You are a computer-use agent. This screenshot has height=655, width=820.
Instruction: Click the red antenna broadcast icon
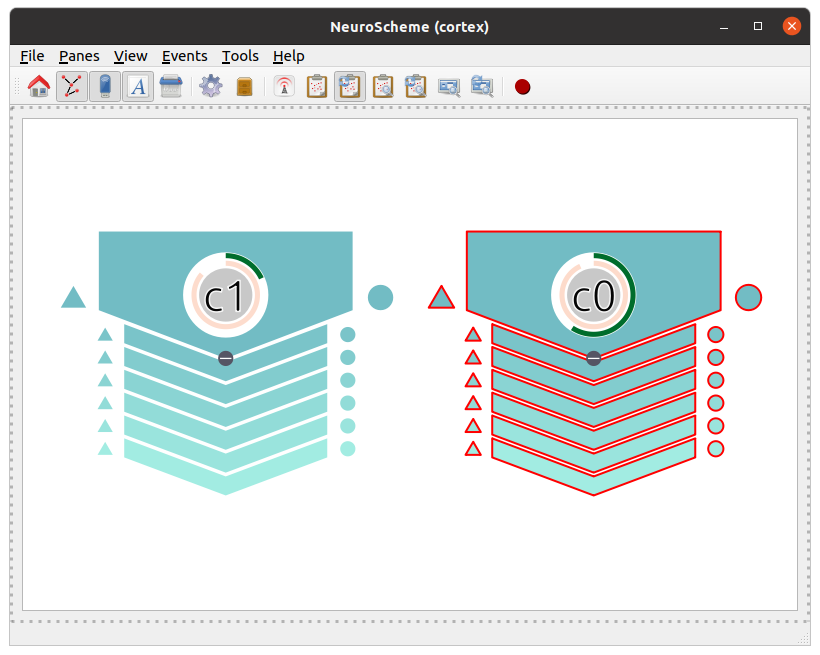(x=284, y=87)
